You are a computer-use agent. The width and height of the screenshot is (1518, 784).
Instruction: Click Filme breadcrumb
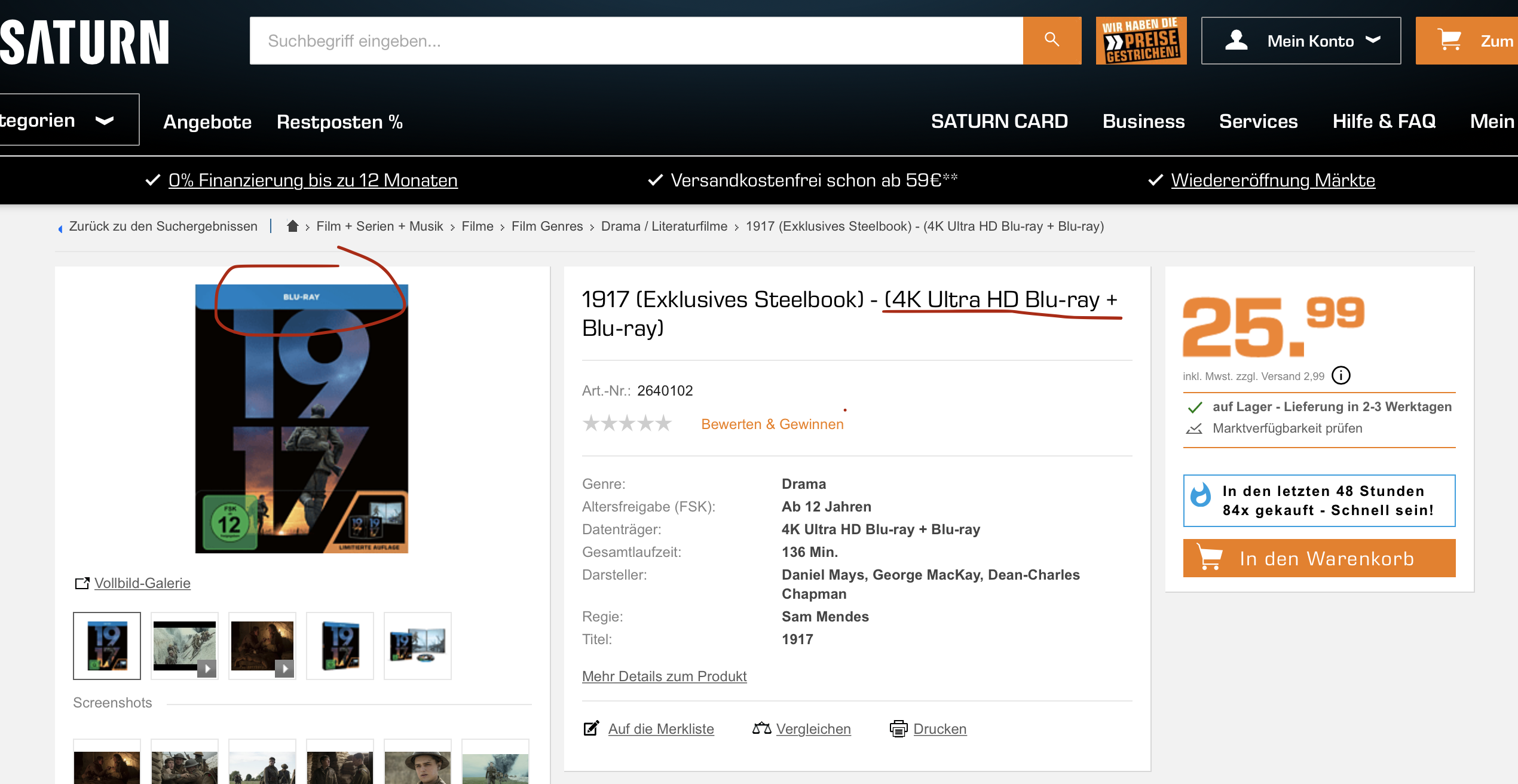point(477,226)
